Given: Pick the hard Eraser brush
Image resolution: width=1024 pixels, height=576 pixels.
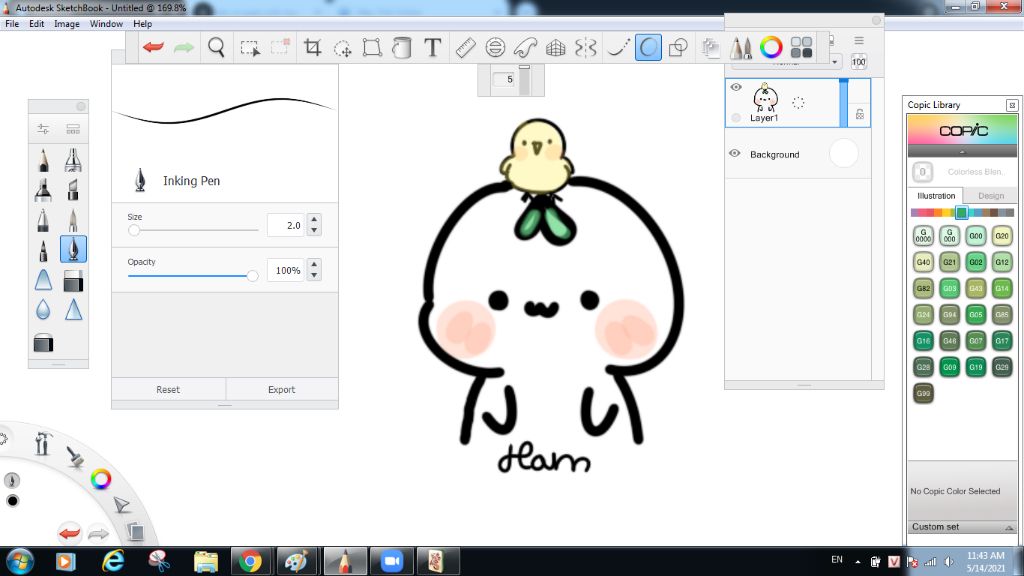Looking at the screenshot, I should tap(73, 281).
